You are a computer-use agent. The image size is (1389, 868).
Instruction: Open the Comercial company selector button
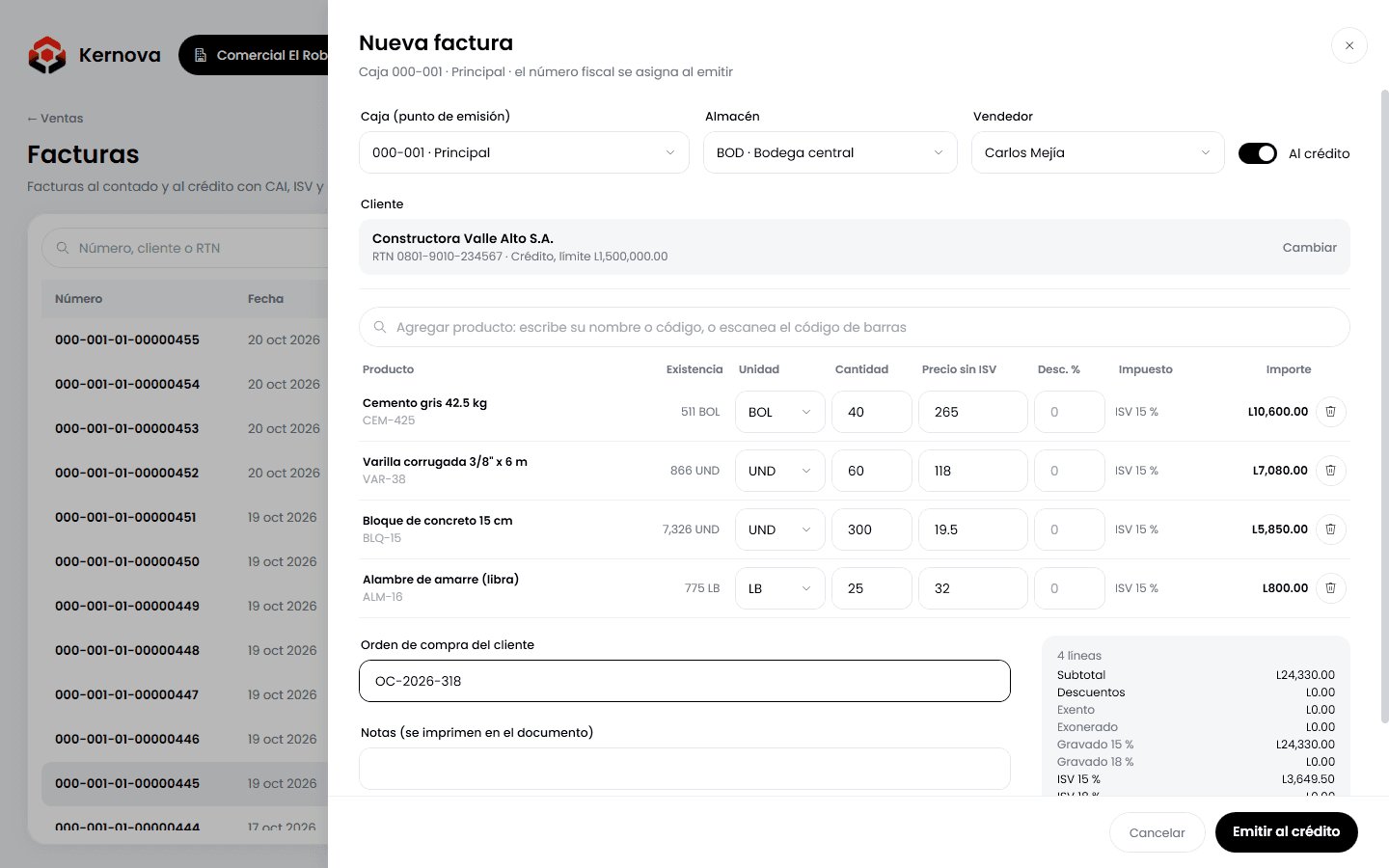[254, 55]
